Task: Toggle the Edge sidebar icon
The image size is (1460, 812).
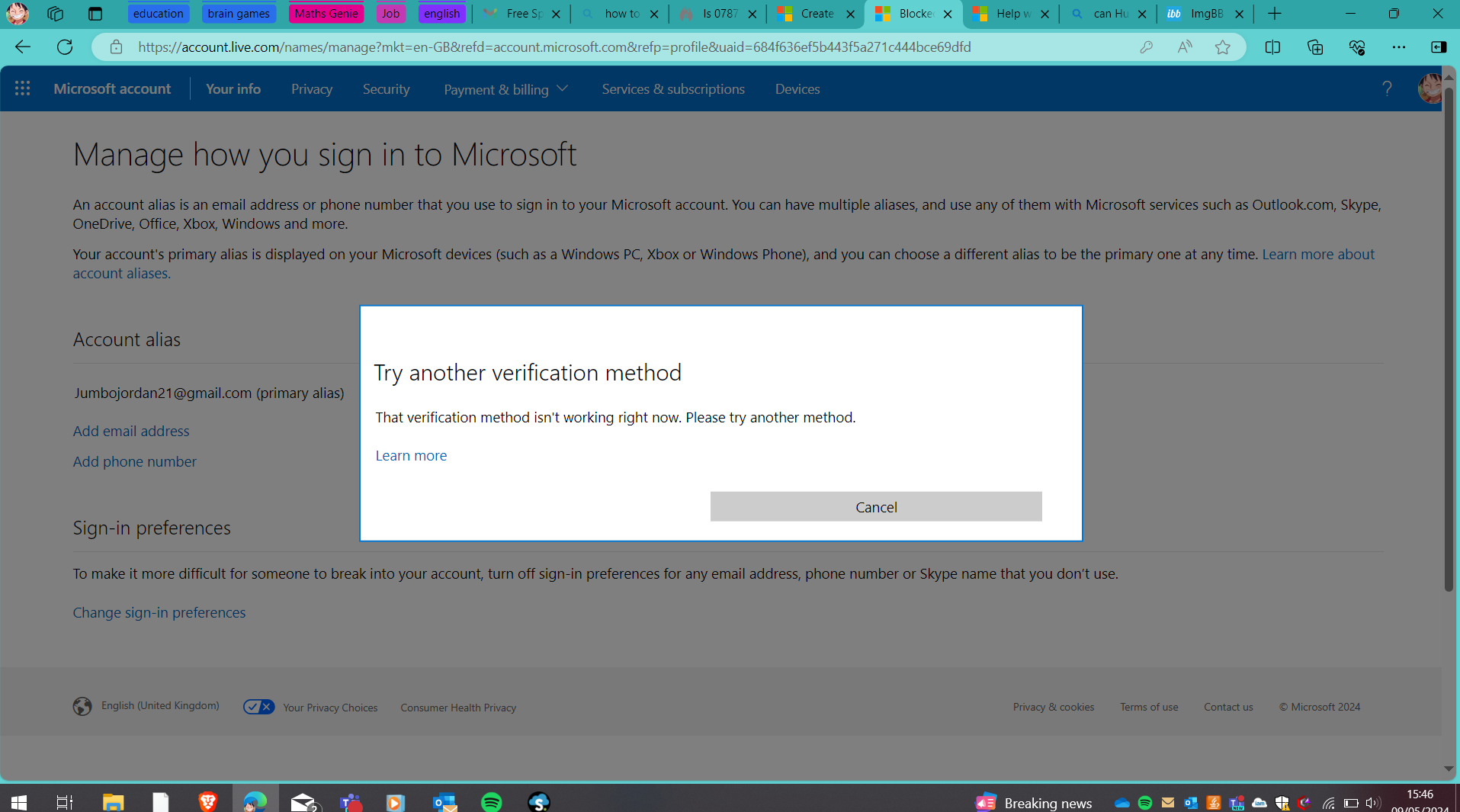Action: coord(1439,47)
